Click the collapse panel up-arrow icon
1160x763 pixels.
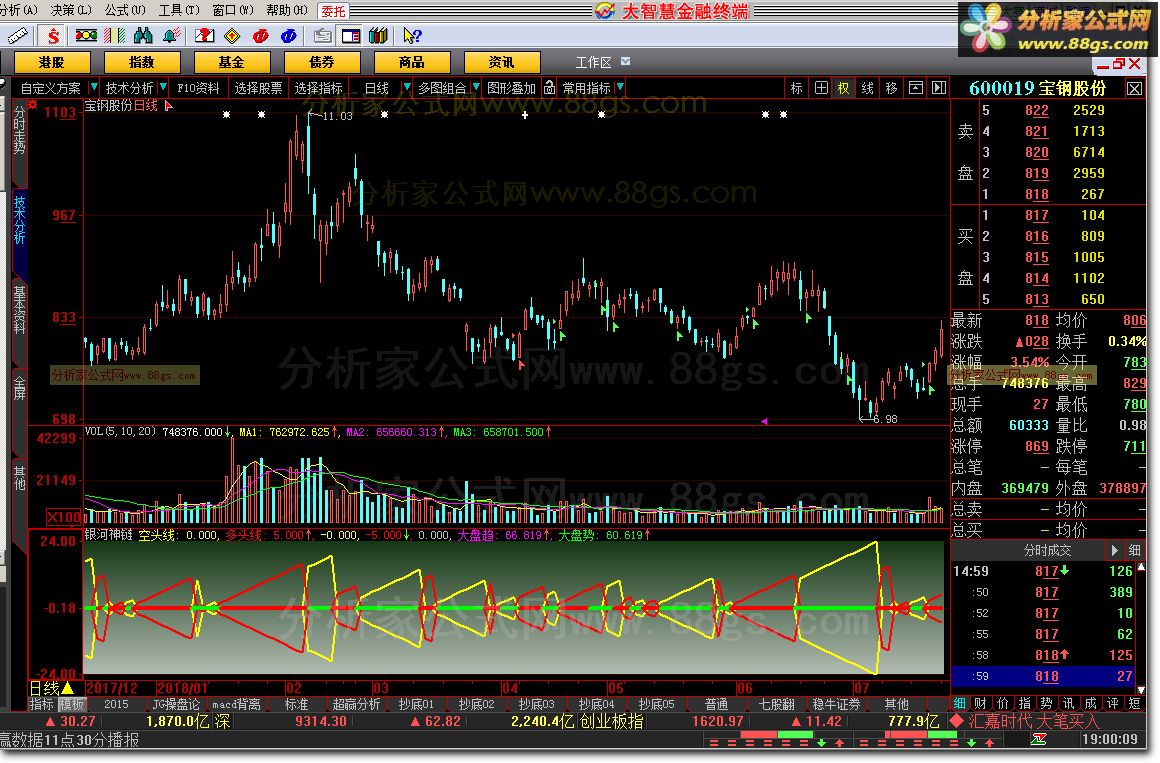point(916,88)
